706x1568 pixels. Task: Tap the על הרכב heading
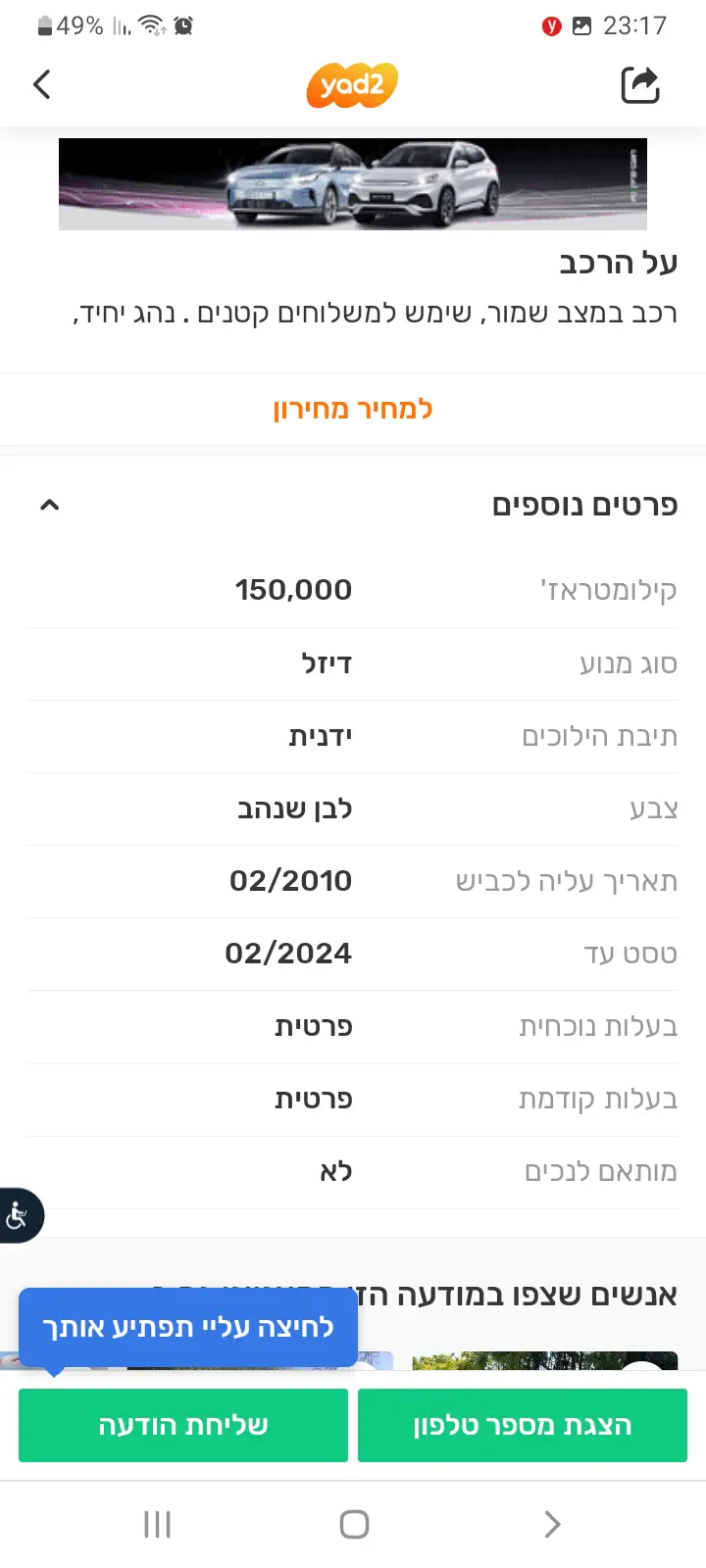(x=618, y=263)
